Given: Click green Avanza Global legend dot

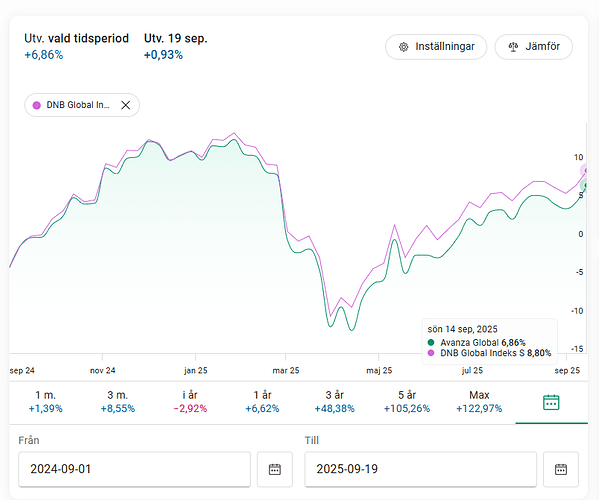Looking at the screenshot, I should [x=431, y=342].
